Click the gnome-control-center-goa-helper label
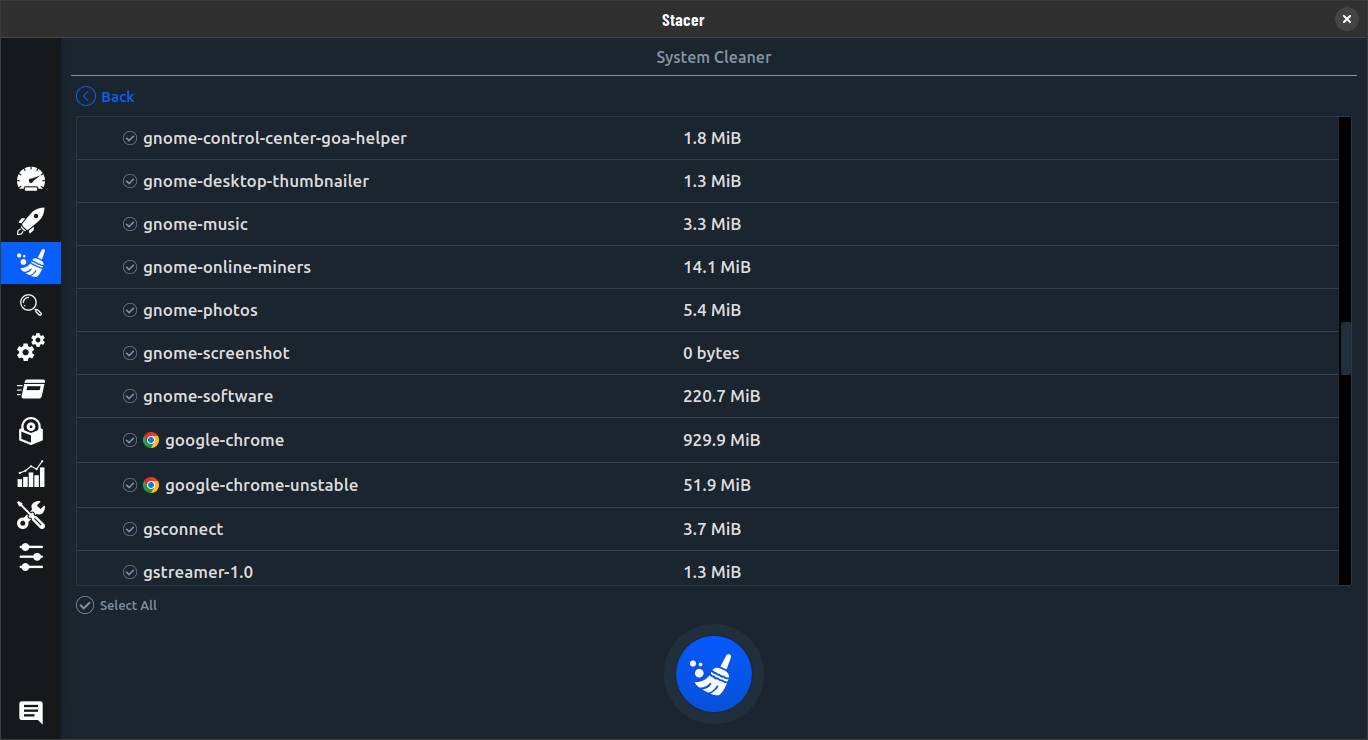The width and height of the screenshot is (1368, 740). click(275, 138)
